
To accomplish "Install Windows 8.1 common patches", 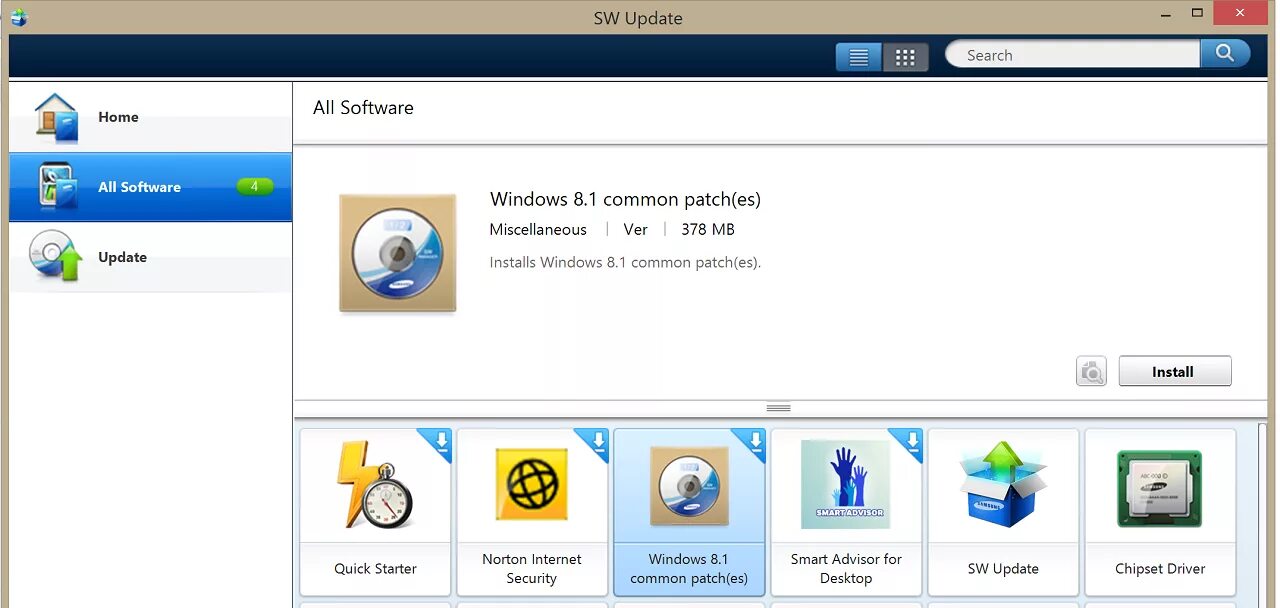I will tap(1175, 371).
